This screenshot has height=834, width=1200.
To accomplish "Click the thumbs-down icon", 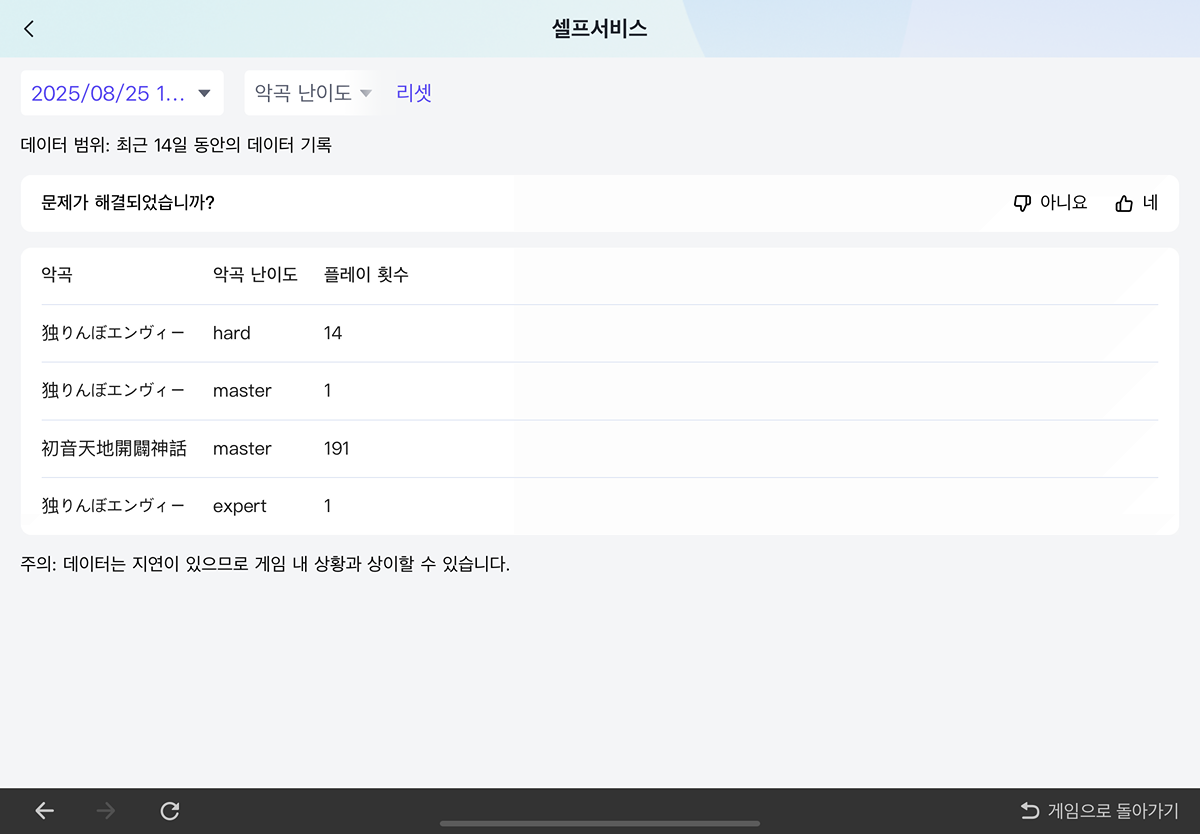I will pos(1022,203).
